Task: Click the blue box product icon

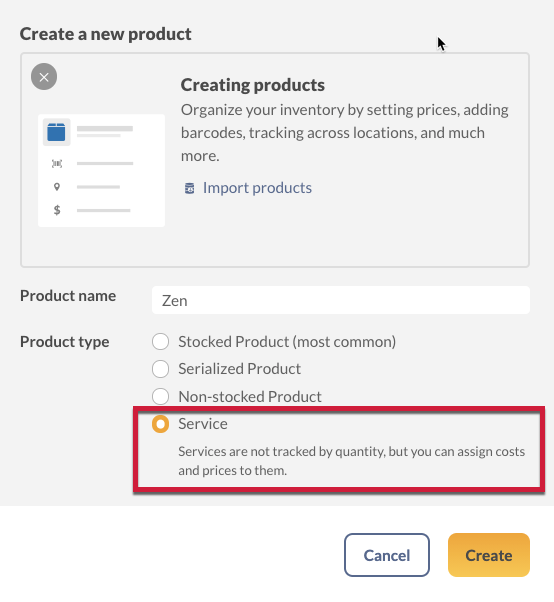Action: pyautogui.click(x=56, y=132)
